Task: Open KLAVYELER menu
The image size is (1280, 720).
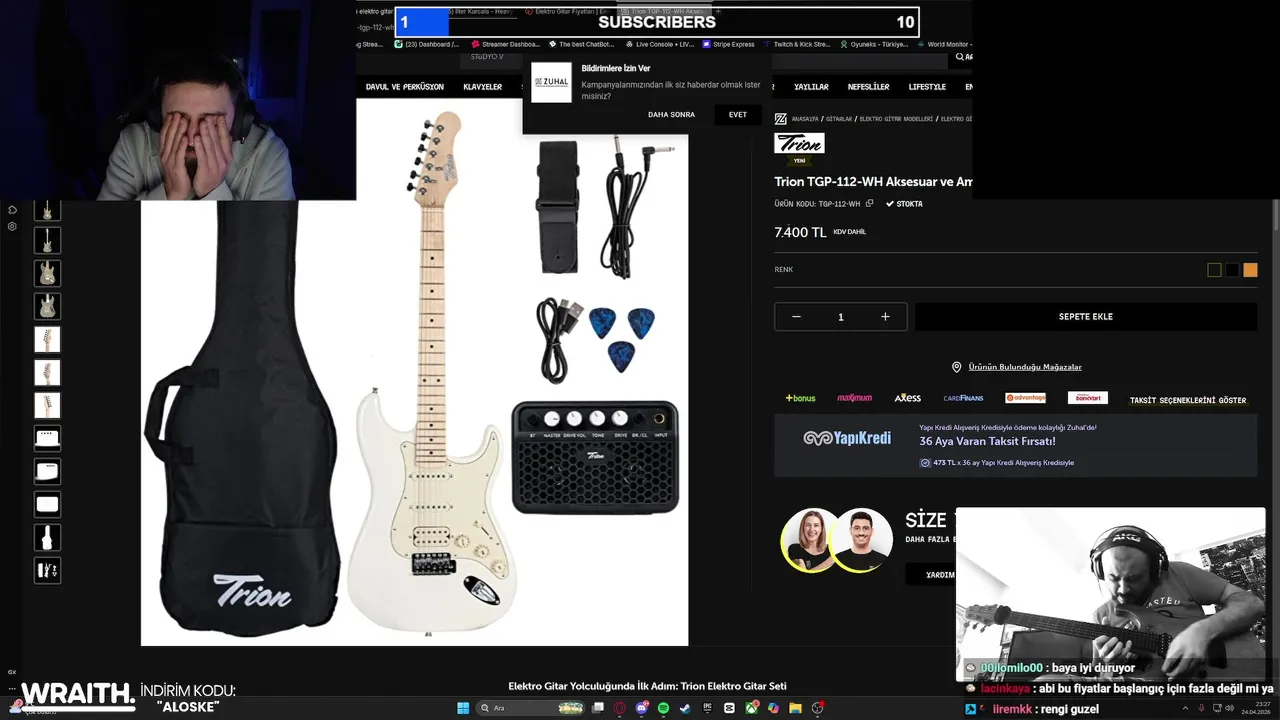Action: [x=483, y=87]
